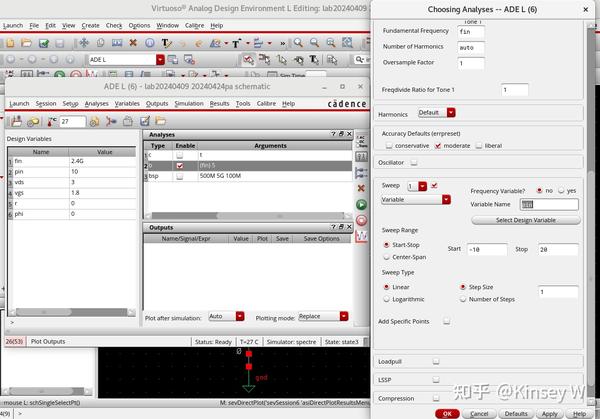Screen dimensions: 600x419
Task: Click the Zoom Out magnifier icon
Action: (x=314, y=43)
